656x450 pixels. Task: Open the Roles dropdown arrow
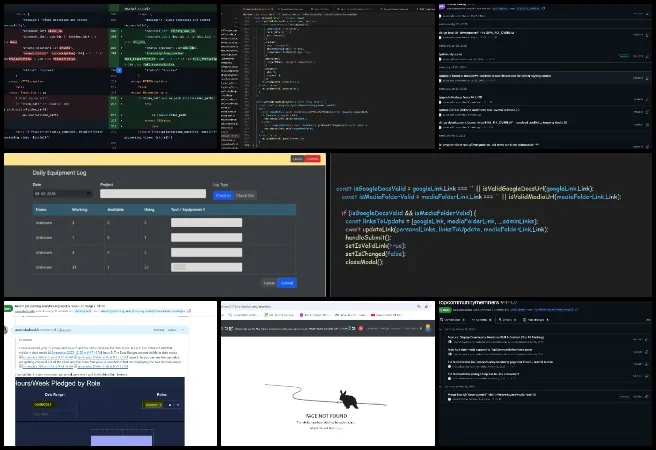tap(178, 405)
